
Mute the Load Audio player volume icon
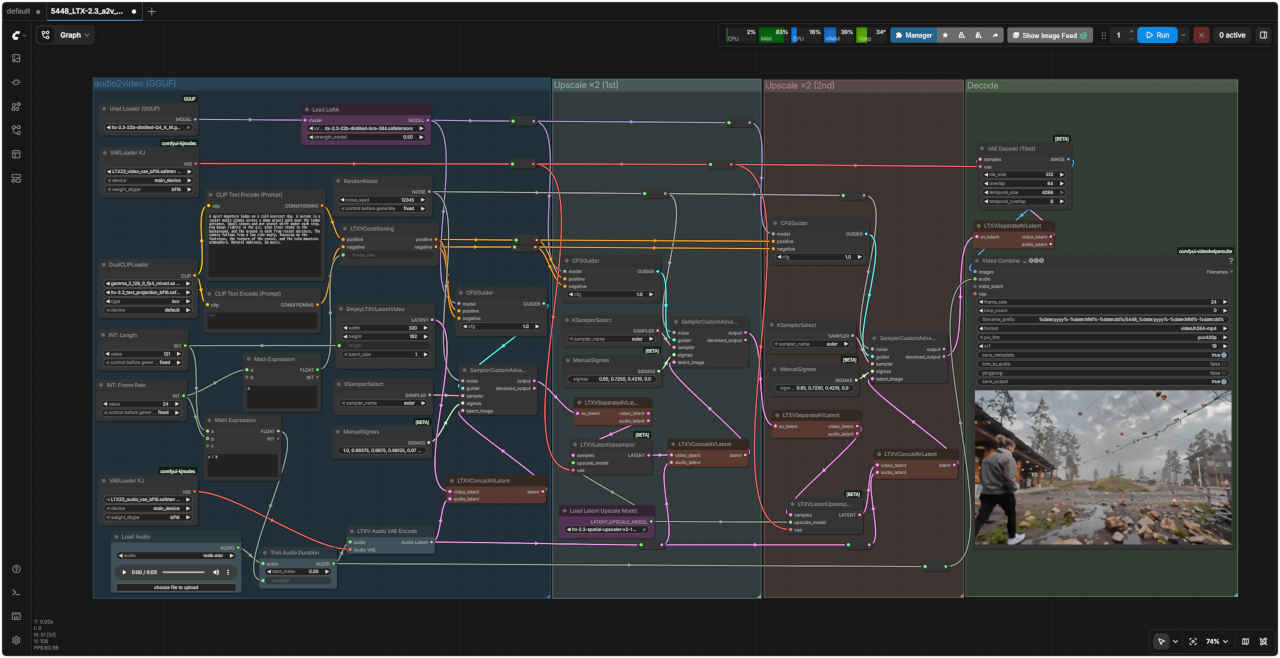tap(215, 572)
